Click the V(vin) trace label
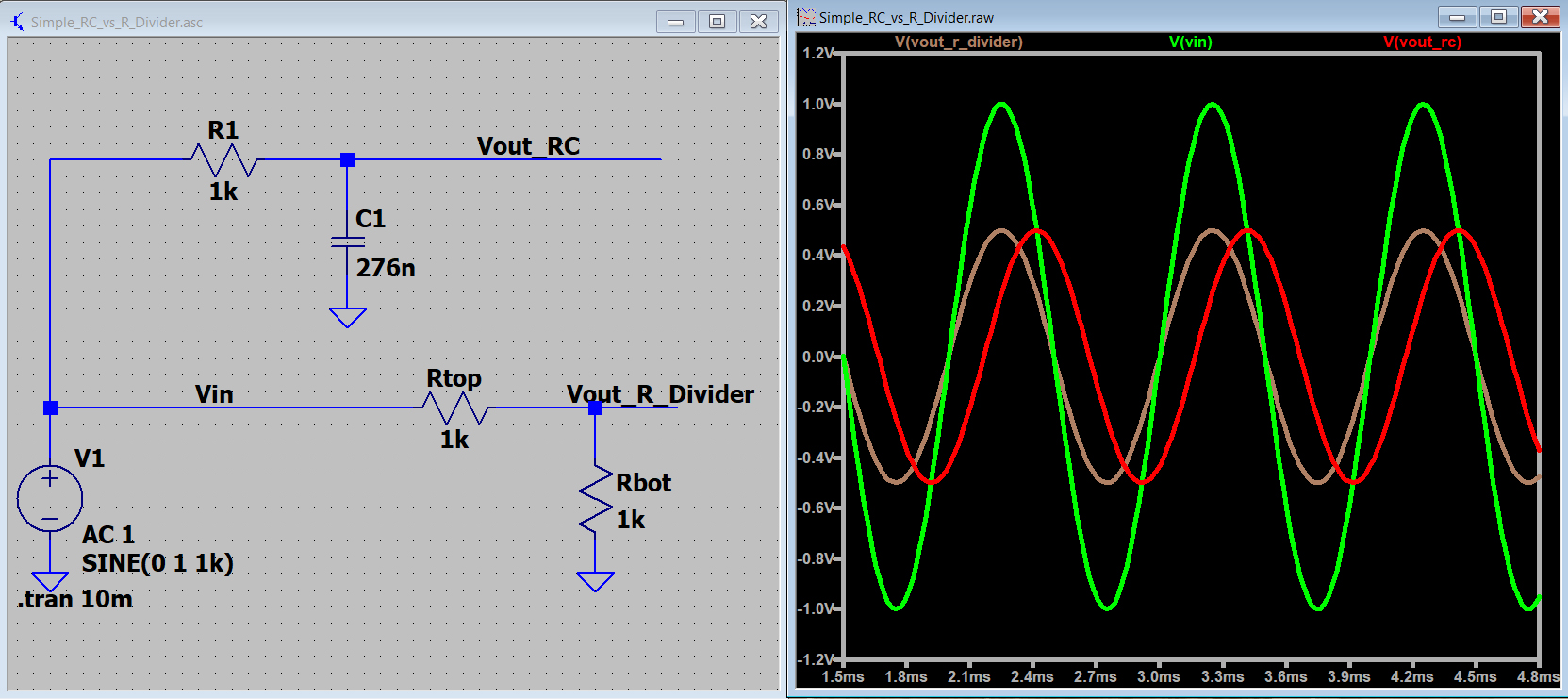Viewport: 1568px width, 699px height. 1190,42
